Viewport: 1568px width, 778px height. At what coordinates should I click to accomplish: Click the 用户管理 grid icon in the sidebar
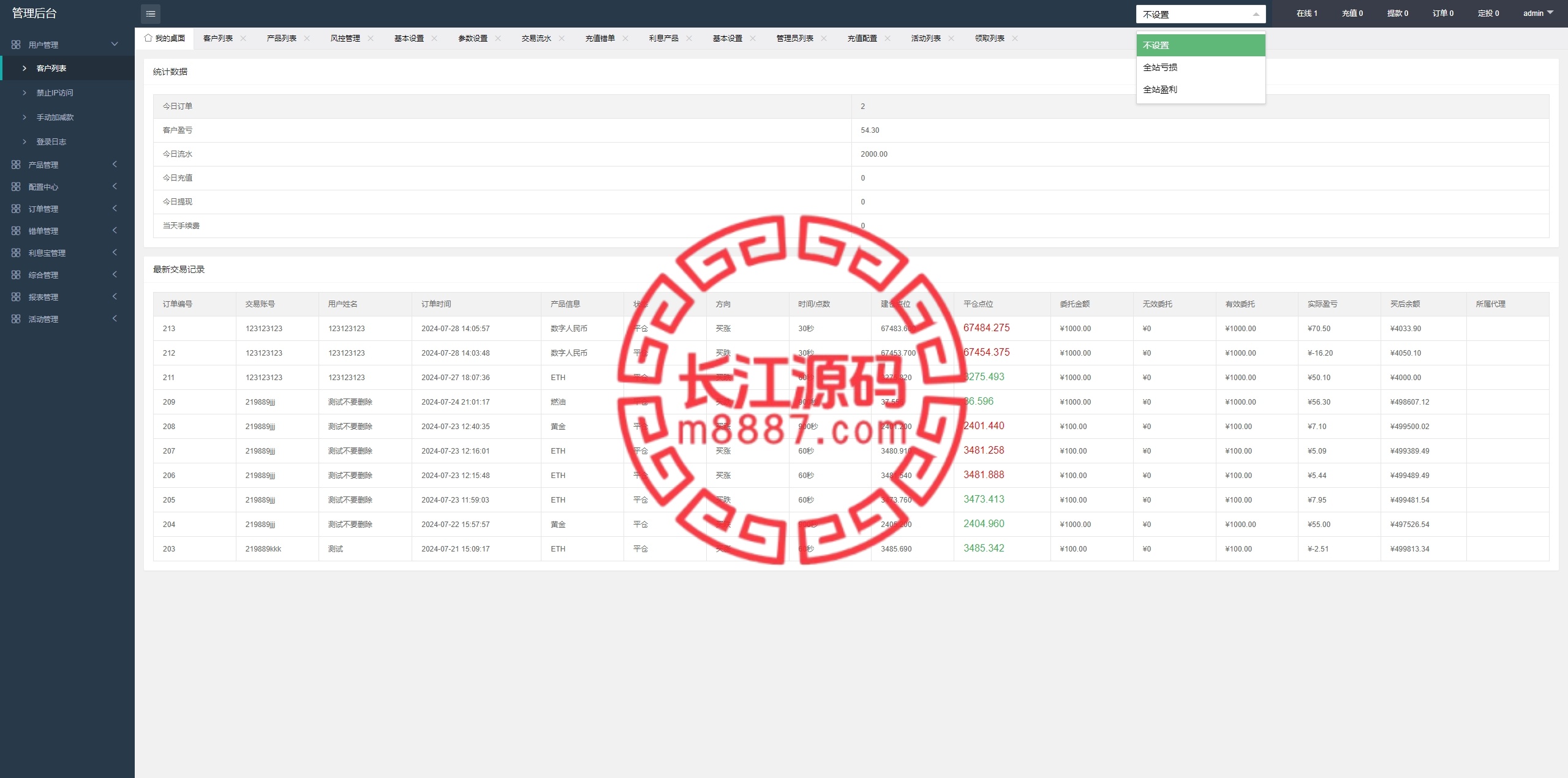pyautogui.click(x=16, y=45)
